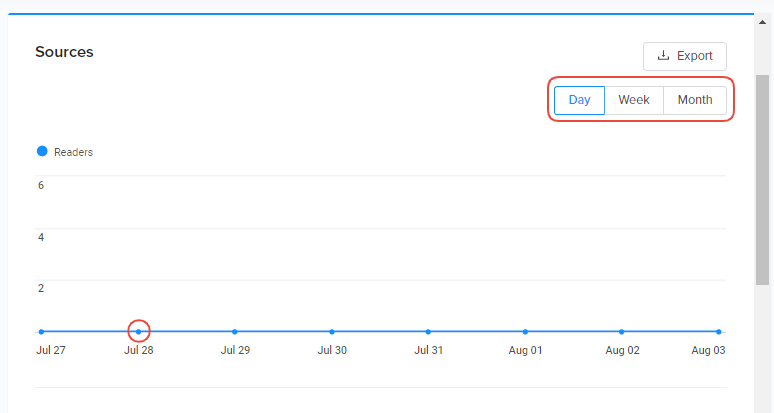This screenshot has width=774, height=413.
Task: Click the Jul 30 axis date label
Action: 332,351
